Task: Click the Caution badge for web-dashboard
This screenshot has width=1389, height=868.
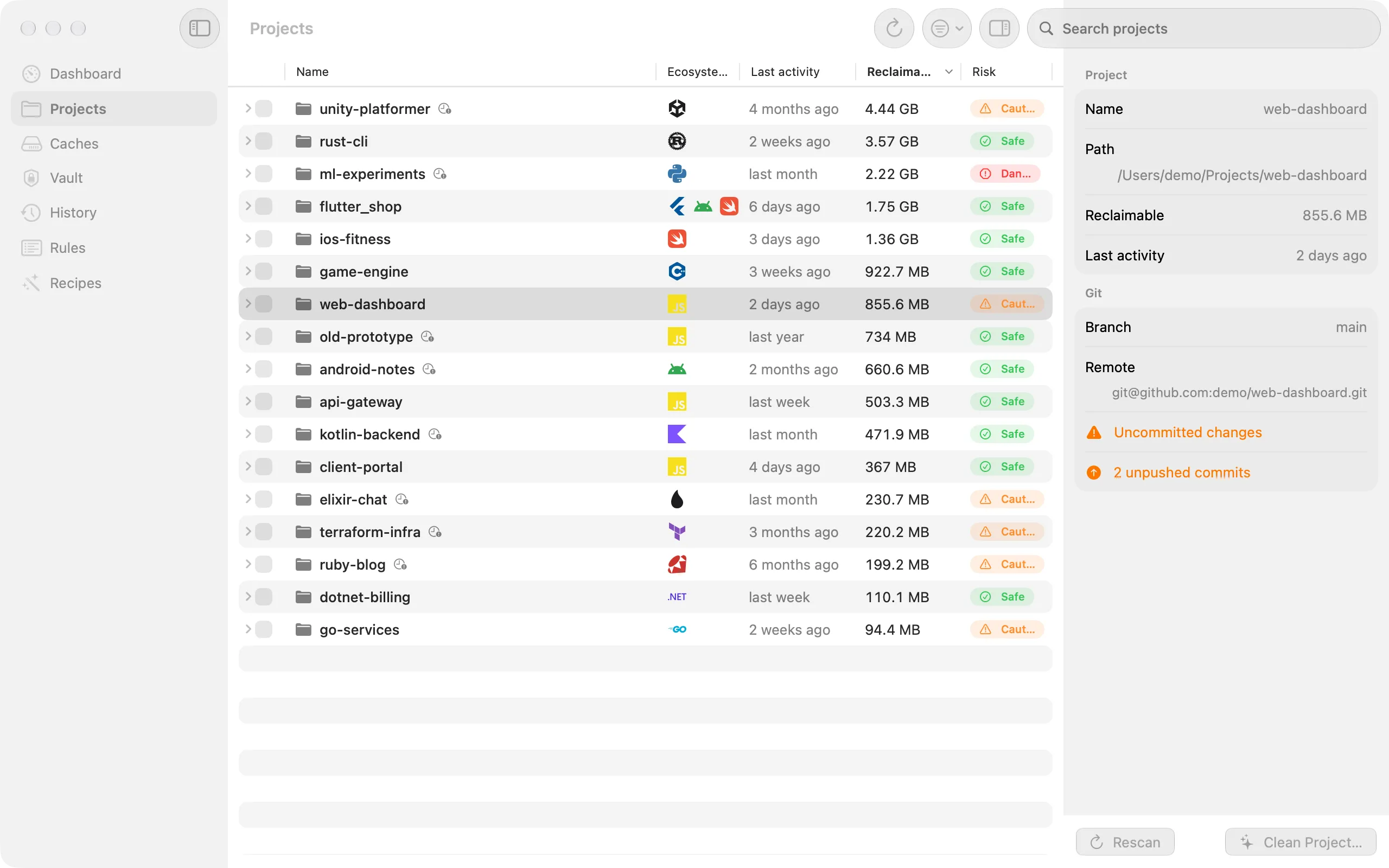Action: tap(1008, 304)
